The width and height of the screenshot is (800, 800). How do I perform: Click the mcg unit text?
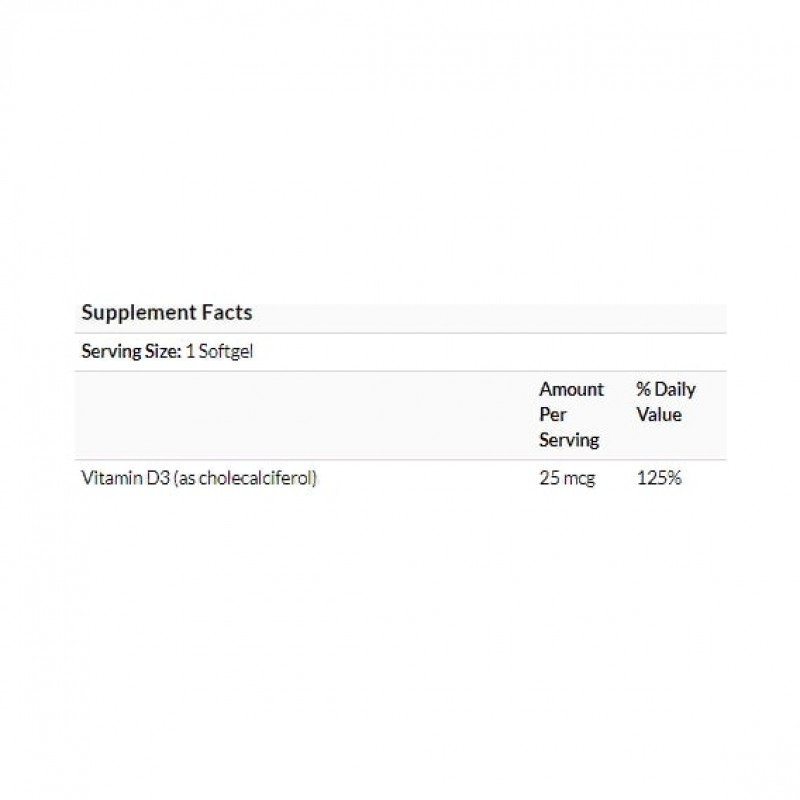pos(578,479)
